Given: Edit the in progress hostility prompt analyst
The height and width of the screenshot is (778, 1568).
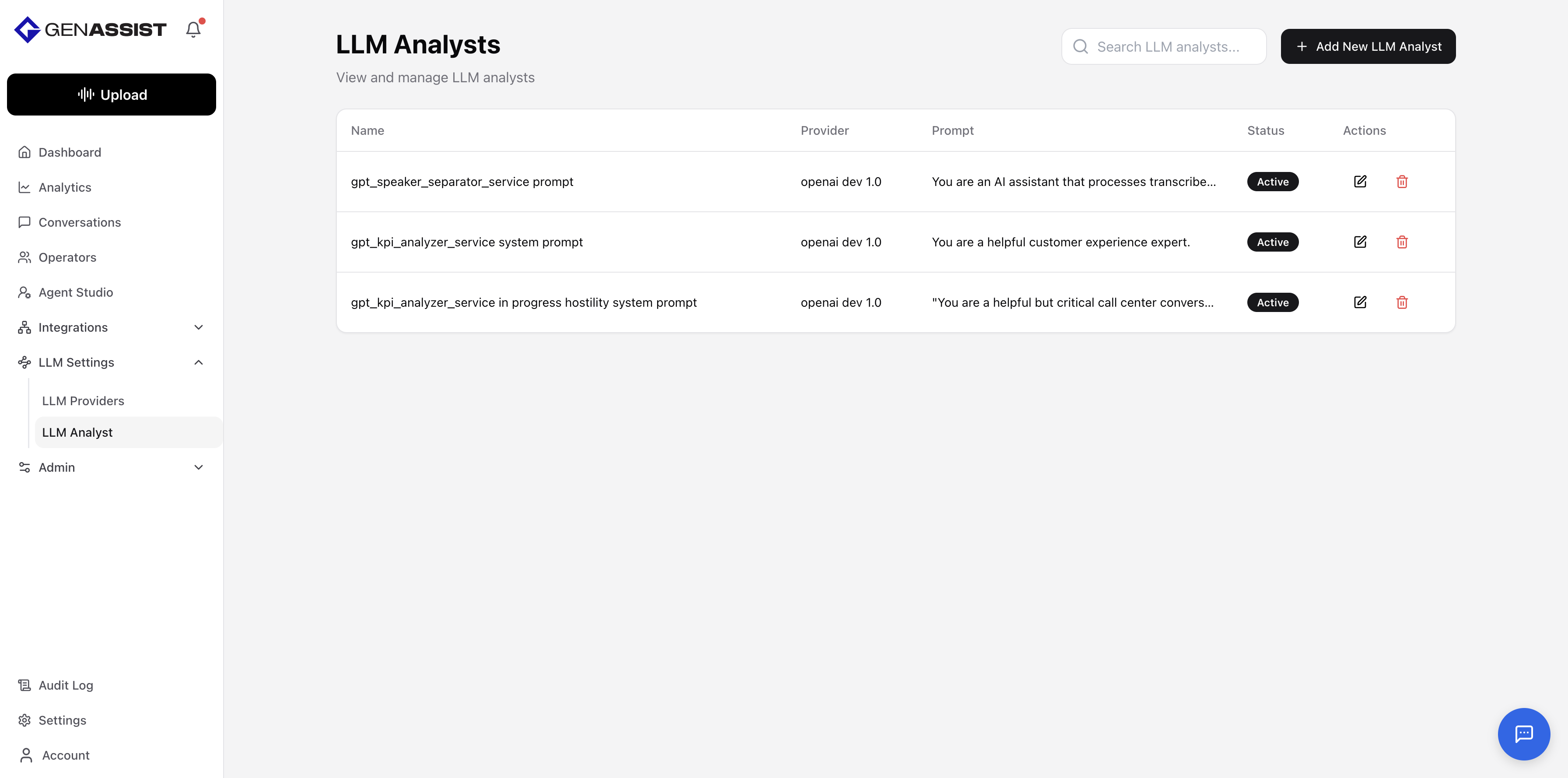Looking at the screenshot, I should pos(1360,302).
